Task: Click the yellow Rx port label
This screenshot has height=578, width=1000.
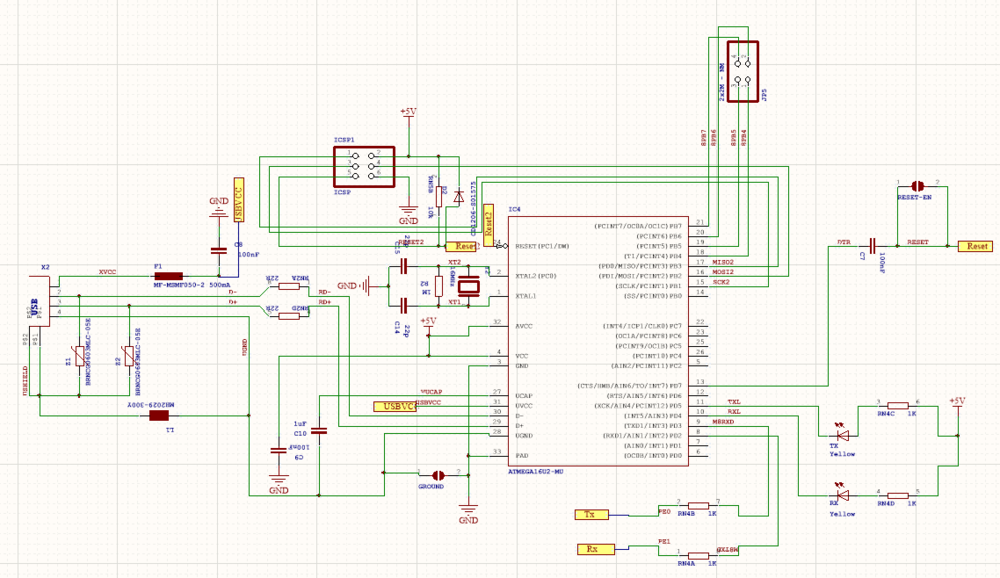Action: click(591, 549)
